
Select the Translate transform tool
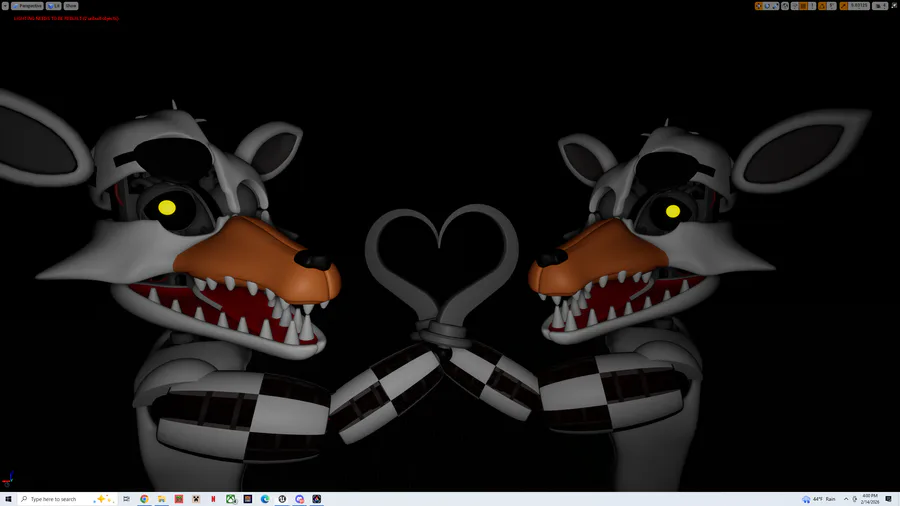point(759,6)
